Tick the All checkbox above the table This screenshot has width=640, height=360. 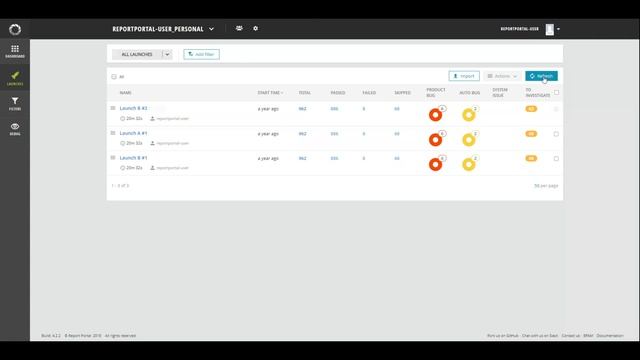114,77
